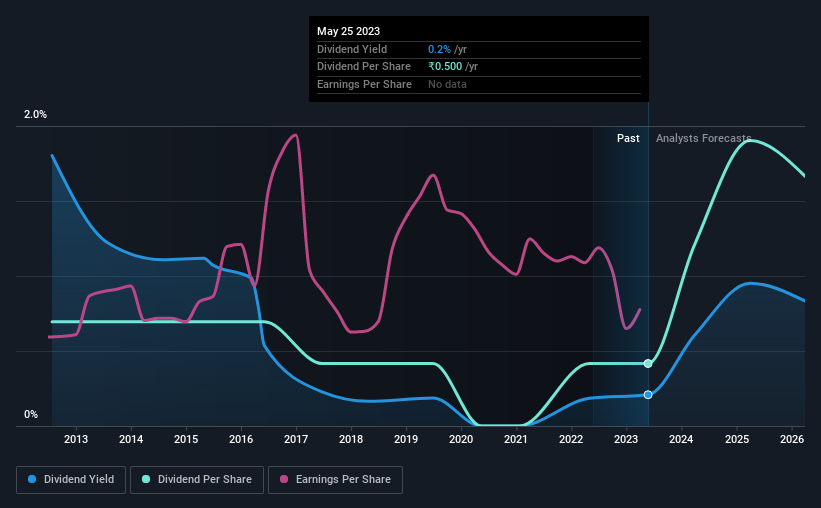Click the 2014 x-axis label
The width and height of the screenshot is (821, 508).
tap(131, 439)
